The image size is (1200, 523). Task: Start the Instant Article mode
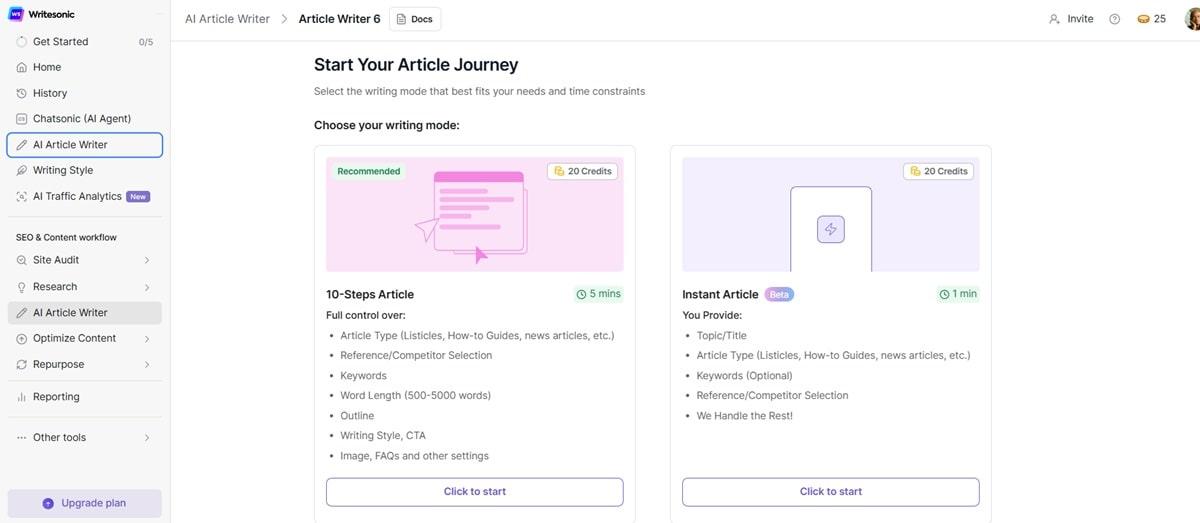pyautogui.click(x=831, y=492)
